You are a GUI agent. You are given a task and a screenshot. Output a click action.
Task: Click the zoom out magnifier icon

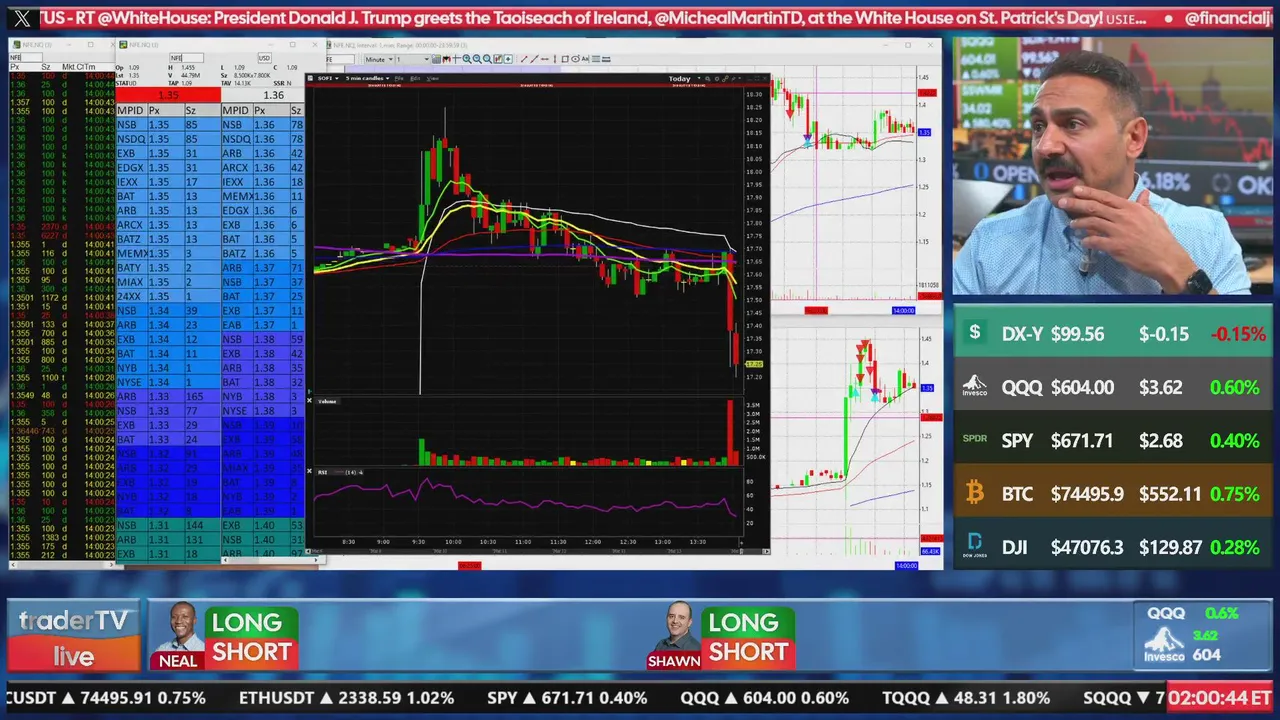pyautogui.click(x=477, y=59)
